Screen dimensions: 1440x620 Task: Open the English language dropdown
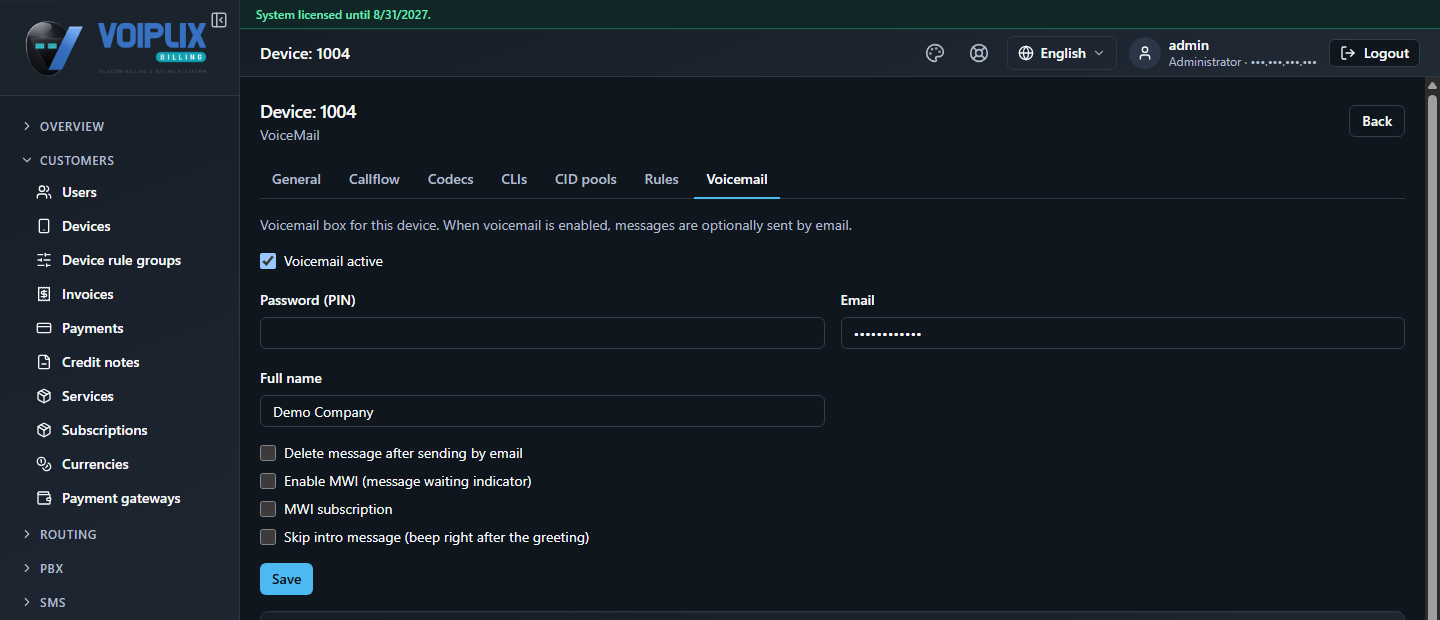click(x=1062, y=53)
